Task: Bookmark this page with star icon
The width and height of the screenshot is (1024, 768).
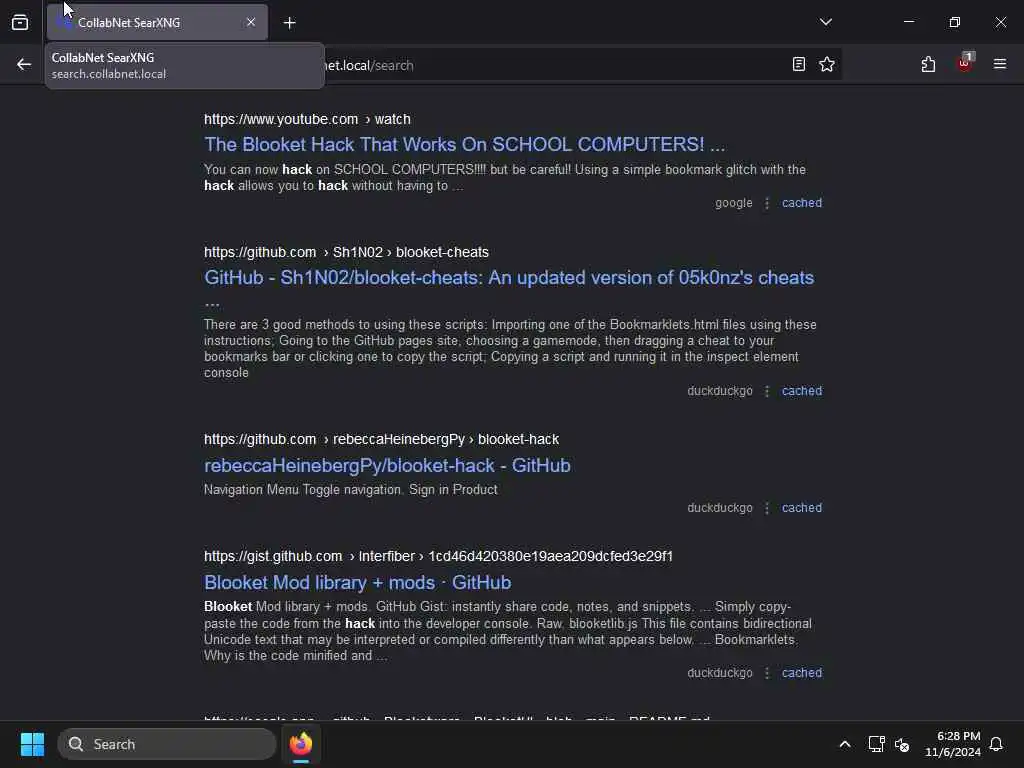Action: pyautogui.click(x=827, y=64)
